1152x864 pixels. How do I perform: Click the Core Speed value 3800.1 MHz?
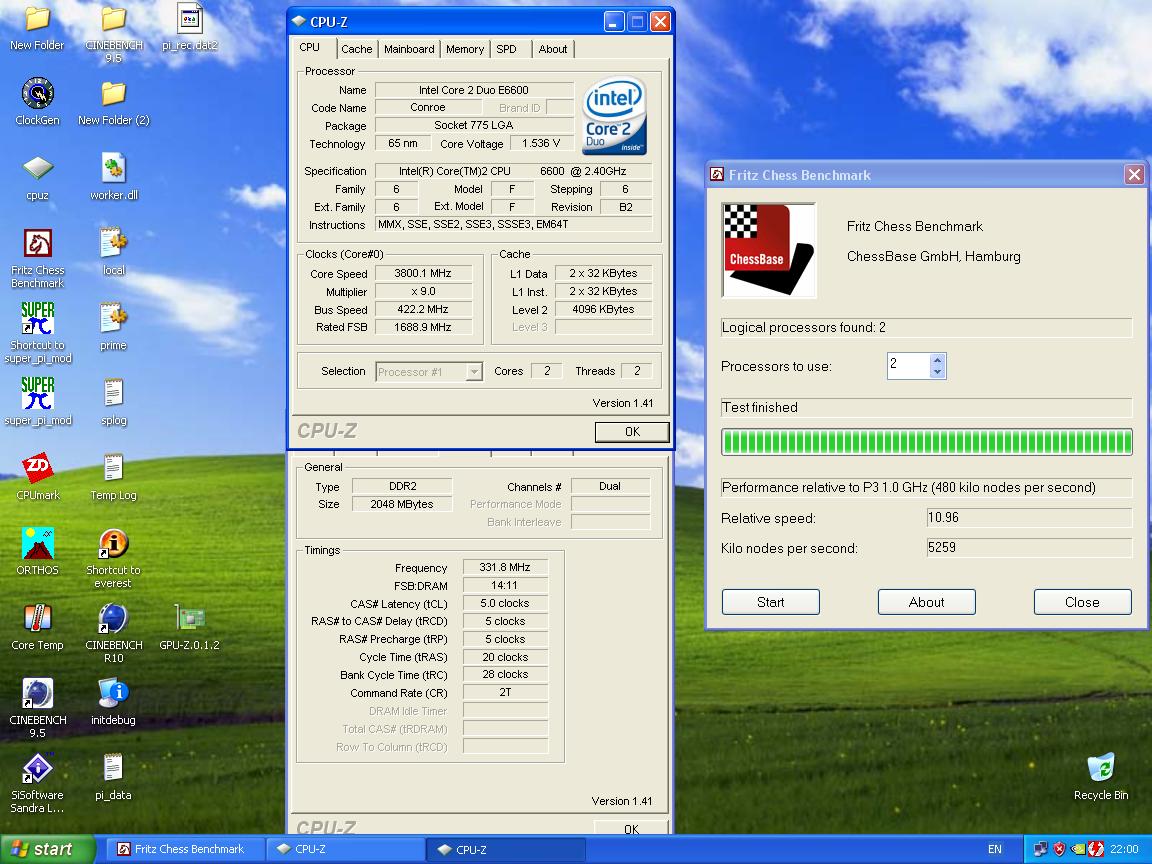[x=423, y=273]
